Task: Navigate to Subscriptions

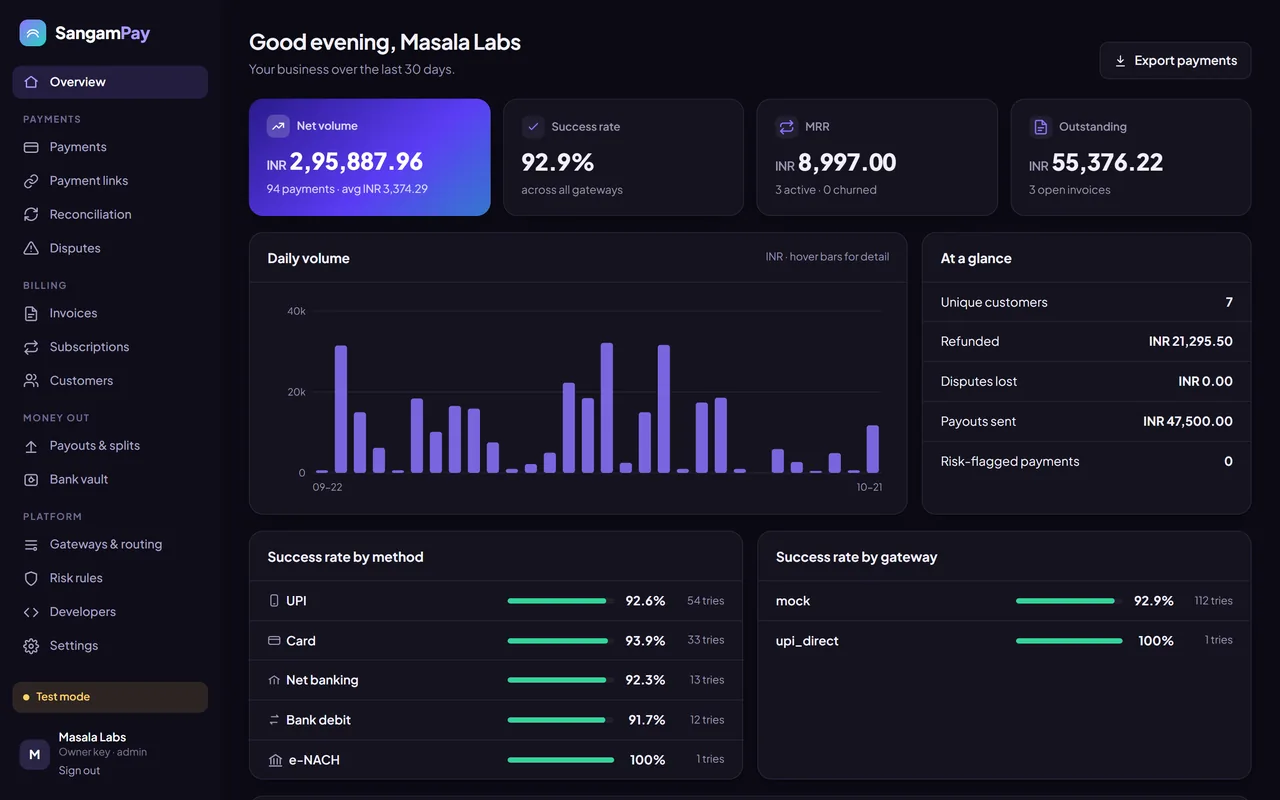Action: click(x=110, y=347)
